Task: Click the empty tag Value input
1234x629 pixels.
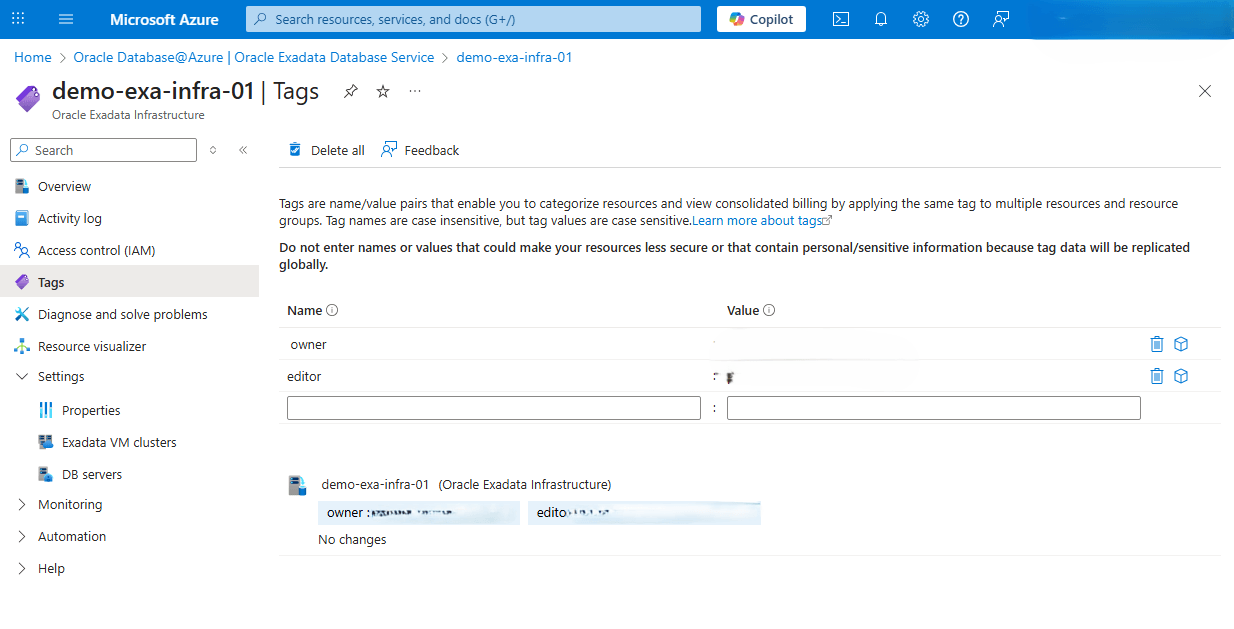Action: click(x=934, y=408)
